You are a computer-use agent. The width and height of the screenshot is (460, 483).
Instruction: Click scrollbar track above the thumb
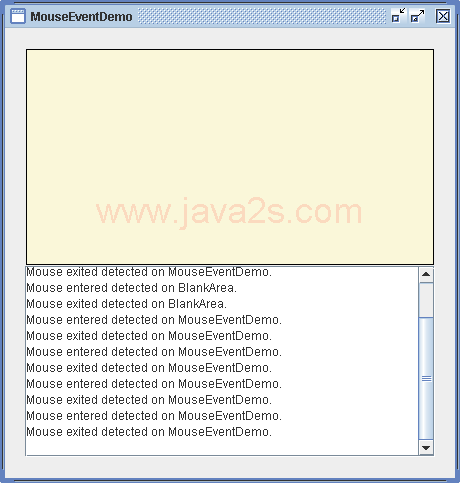tap(426, 299)
